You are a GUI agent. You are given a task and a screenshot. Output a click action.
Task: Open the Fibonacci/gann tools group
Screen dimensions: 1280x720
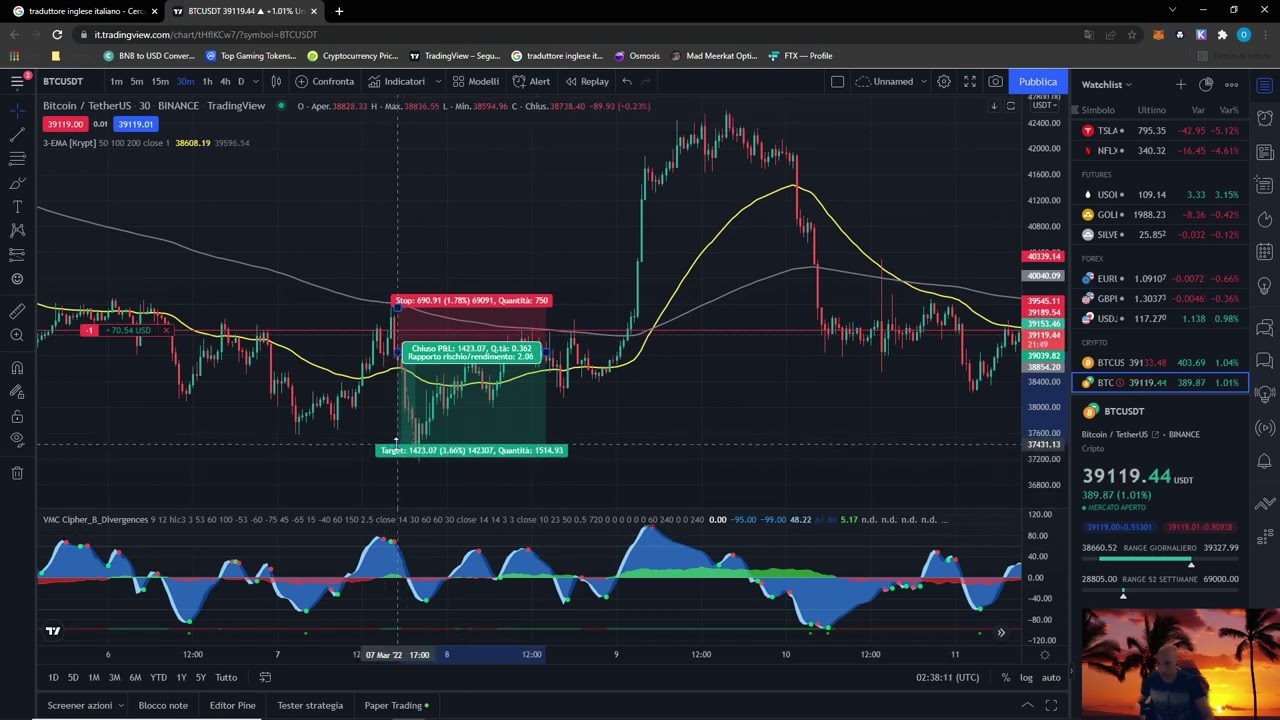tap(17, 158)
